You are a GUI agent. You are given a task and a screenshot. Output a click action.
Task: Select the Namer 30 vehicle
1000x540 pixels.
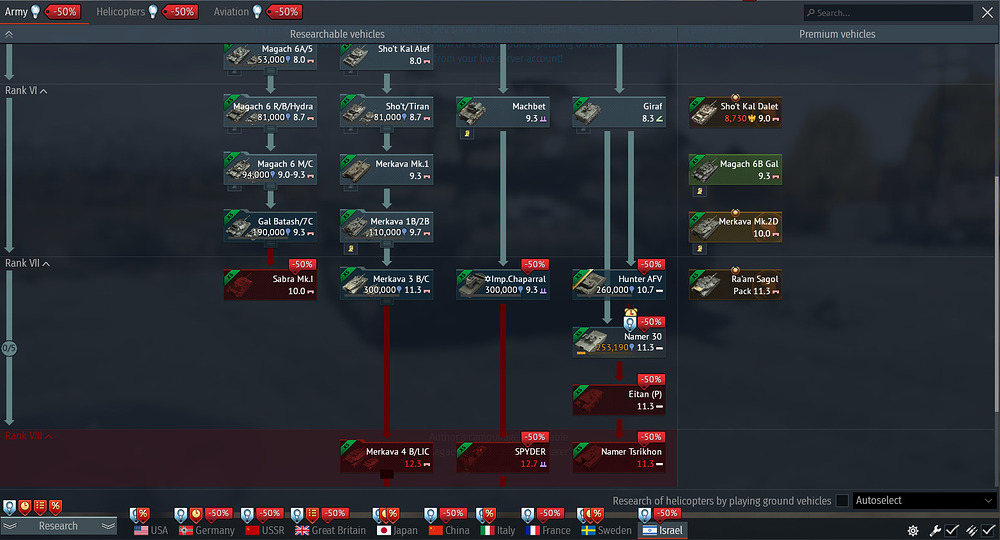619,342
